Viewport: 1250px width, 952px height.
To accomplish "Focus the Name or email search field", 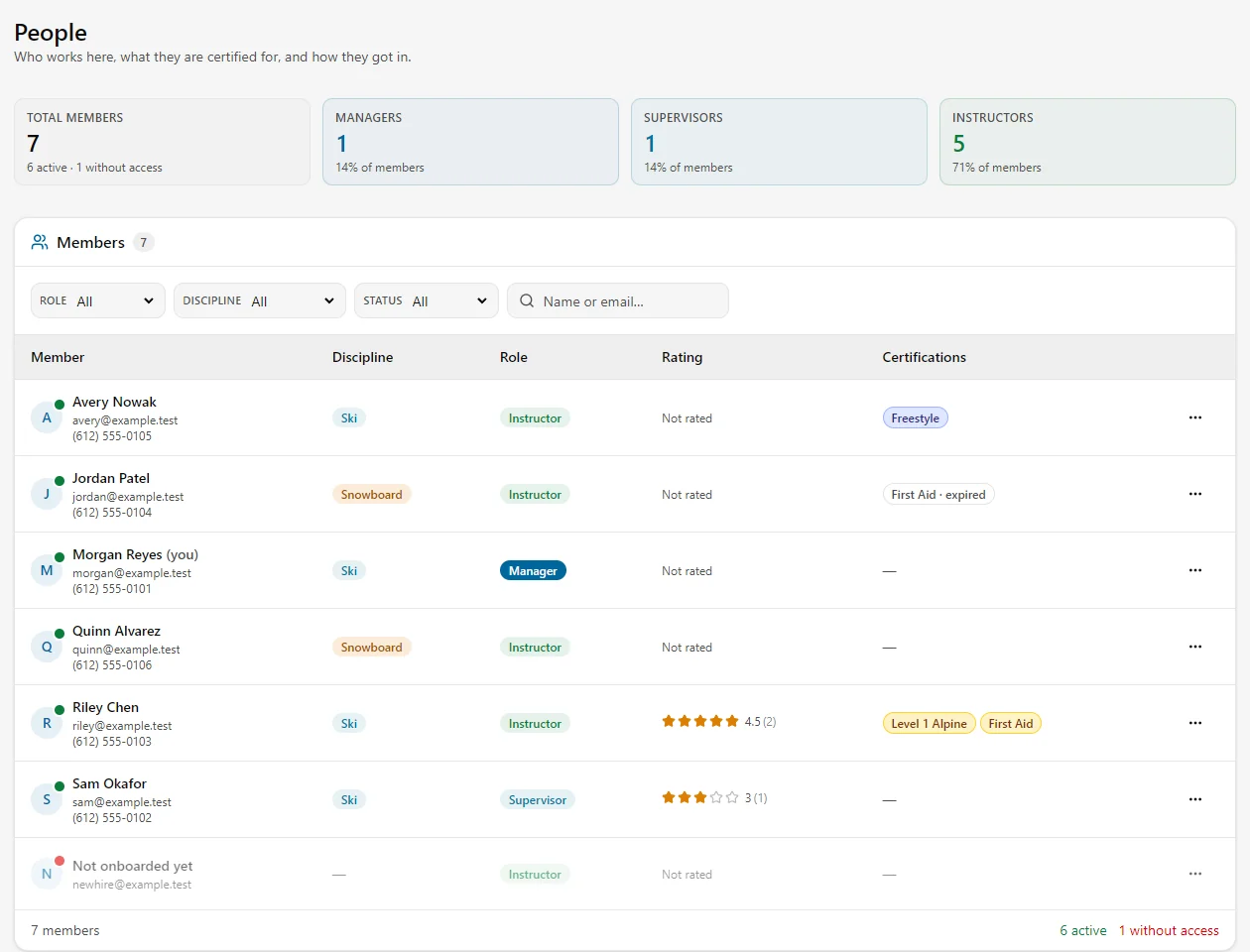I will [618, 300].
